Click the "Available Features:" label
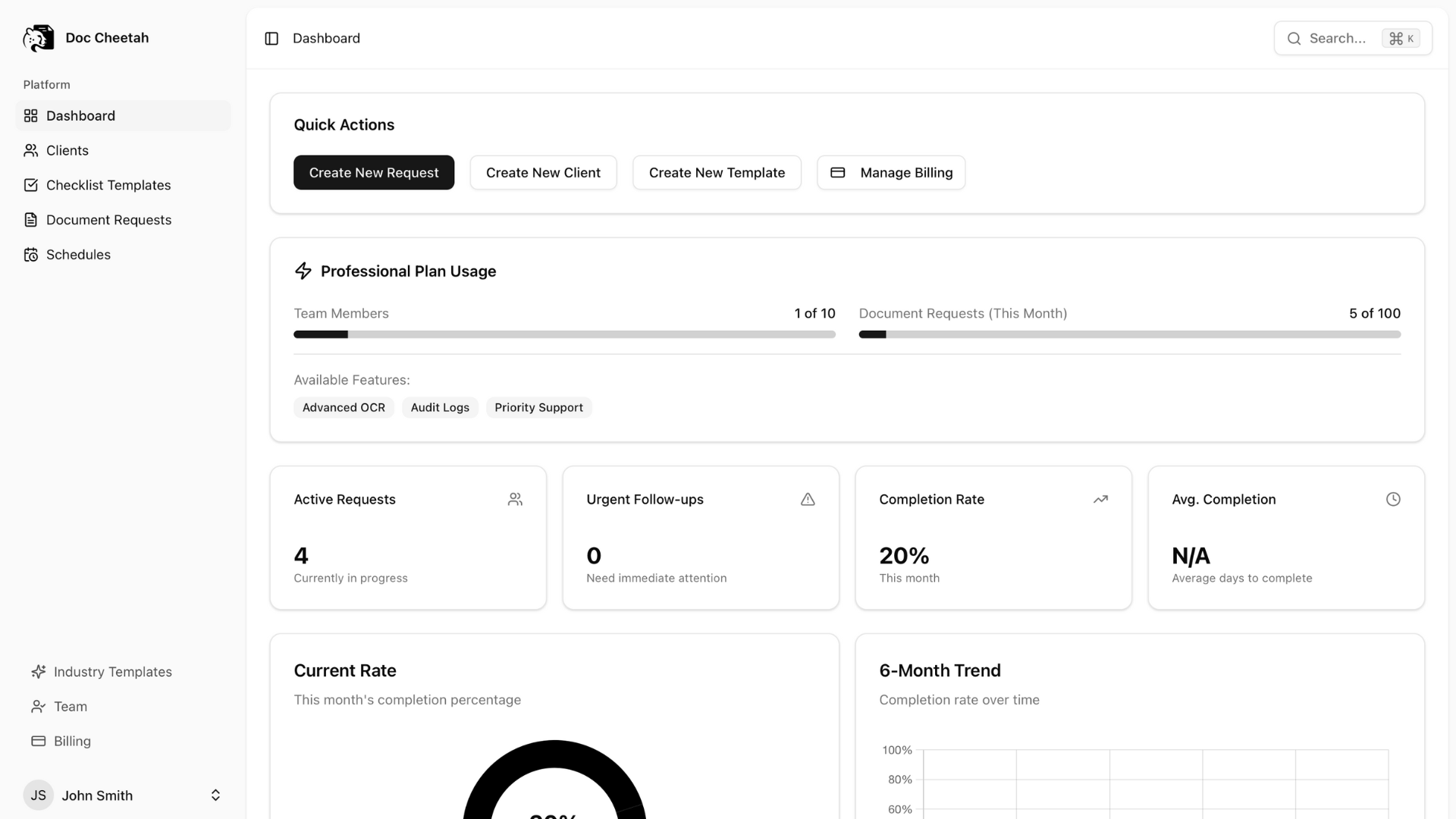 point(351,380)
